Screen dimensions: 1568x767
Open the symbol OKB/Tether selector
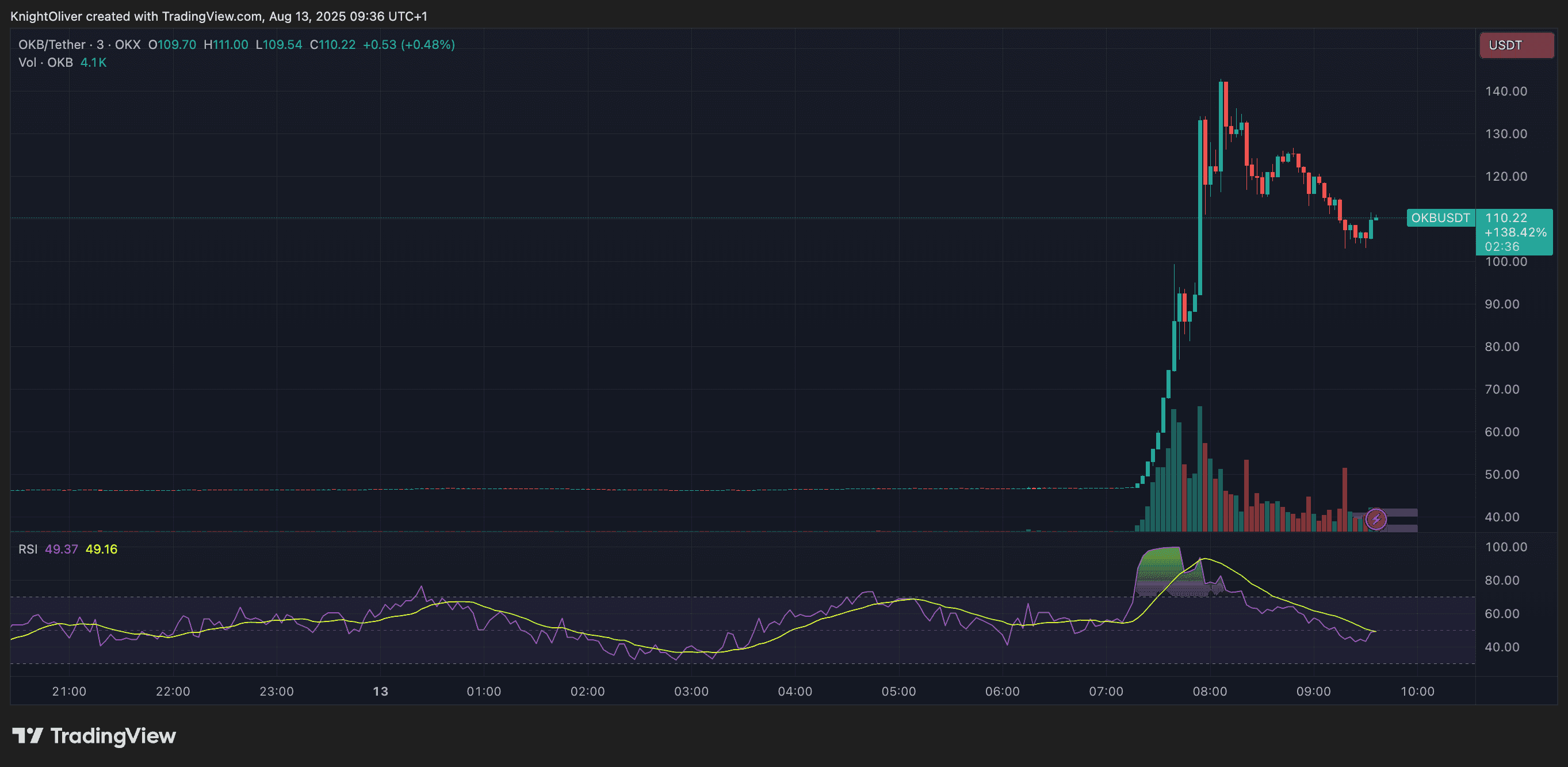coord(51,44)
